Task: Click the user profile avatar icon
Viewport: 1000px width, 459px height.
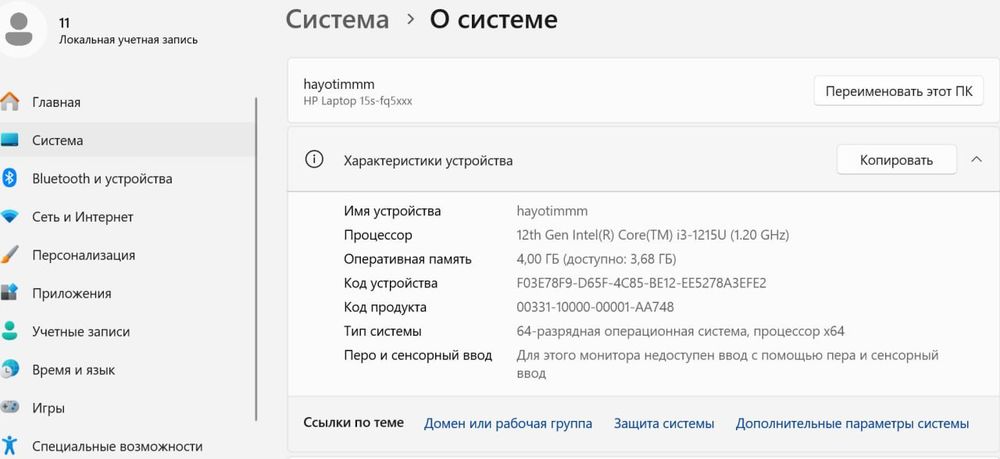Action: [18, 29]
